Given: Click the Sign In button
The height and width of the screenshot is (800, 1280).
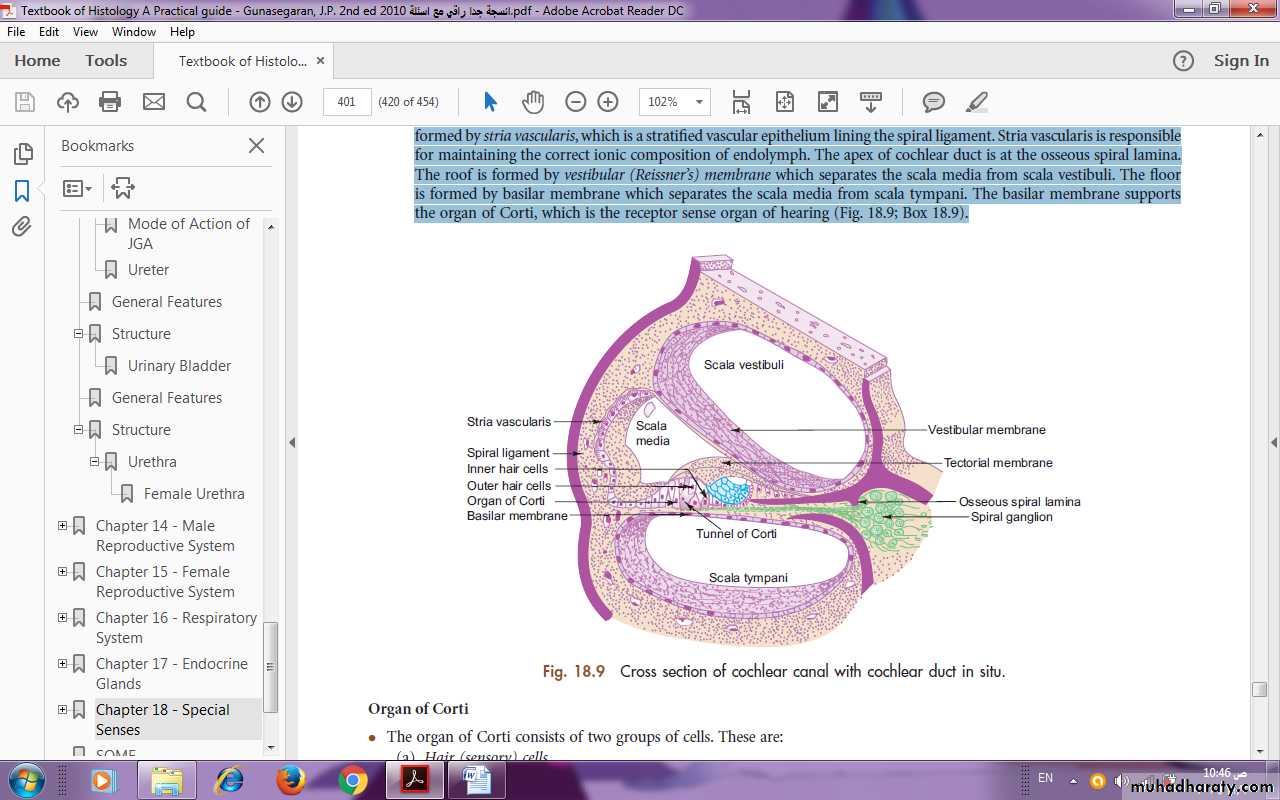Looking at the screenshot, I should (x=1240, y=61).
